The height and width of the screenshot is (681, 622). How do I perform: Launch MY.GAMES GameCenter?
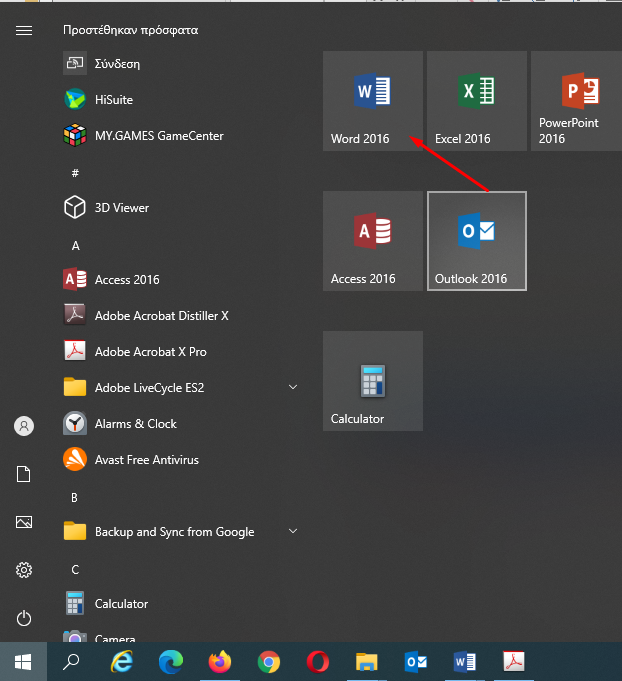[x=180, y=136]
